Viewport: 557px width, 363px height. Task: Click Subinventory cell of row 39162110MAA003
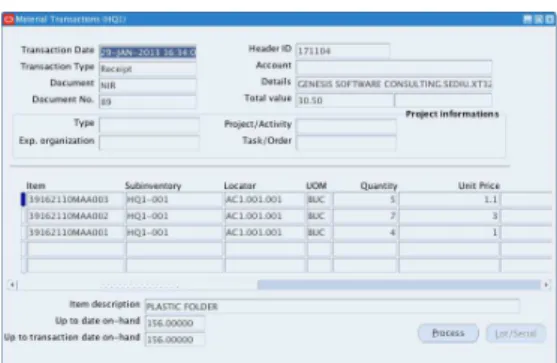coord(174,199)
